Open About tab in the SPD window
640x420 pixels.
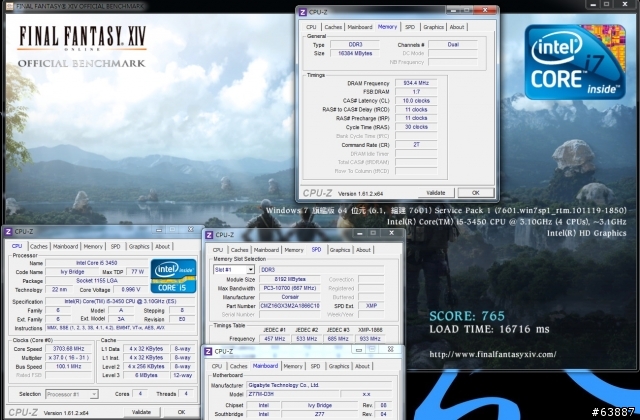pyautogui.click(x=363, y=250)
